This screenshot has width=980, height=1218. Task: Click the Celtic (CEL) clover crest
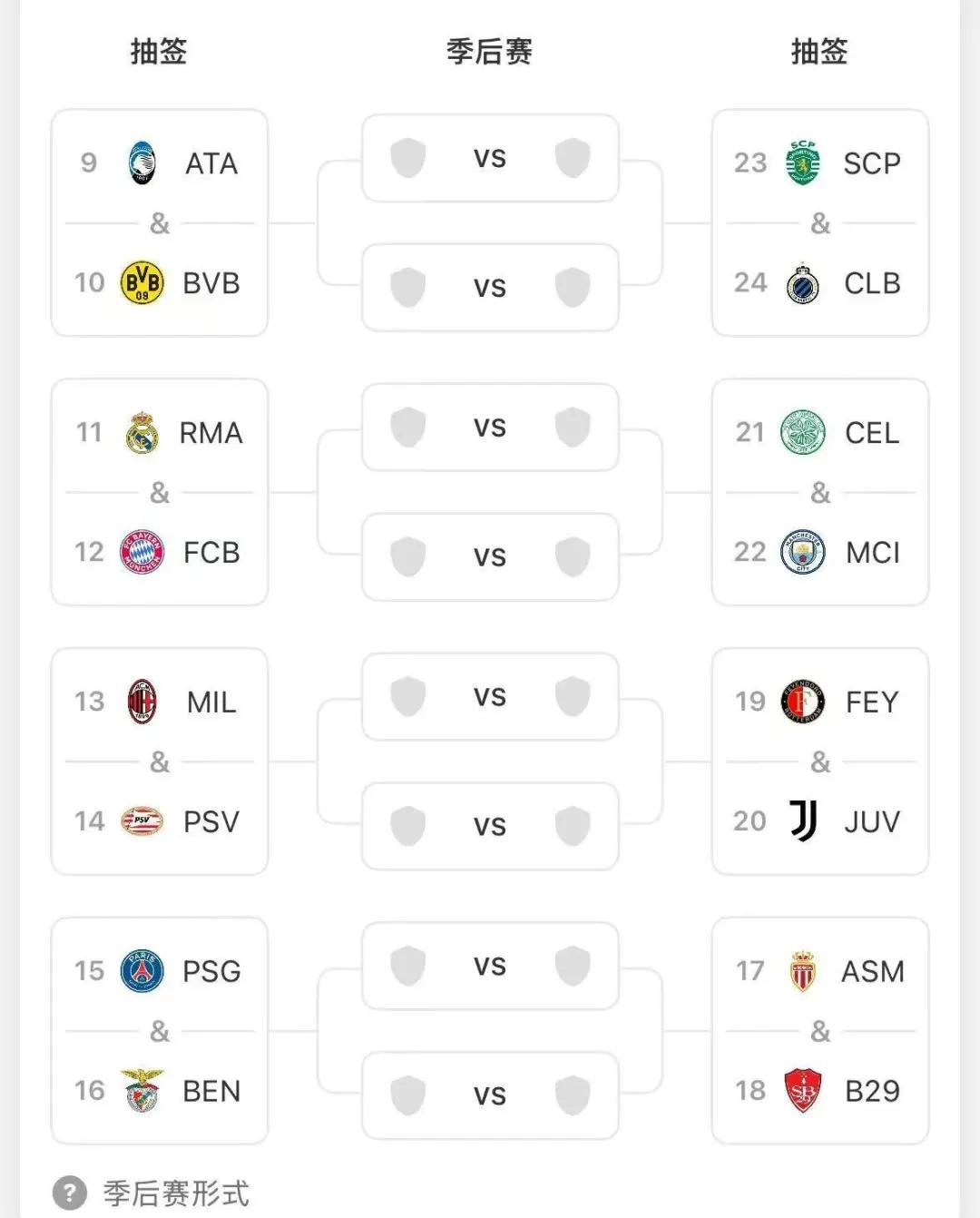click(x=803, y=433)
